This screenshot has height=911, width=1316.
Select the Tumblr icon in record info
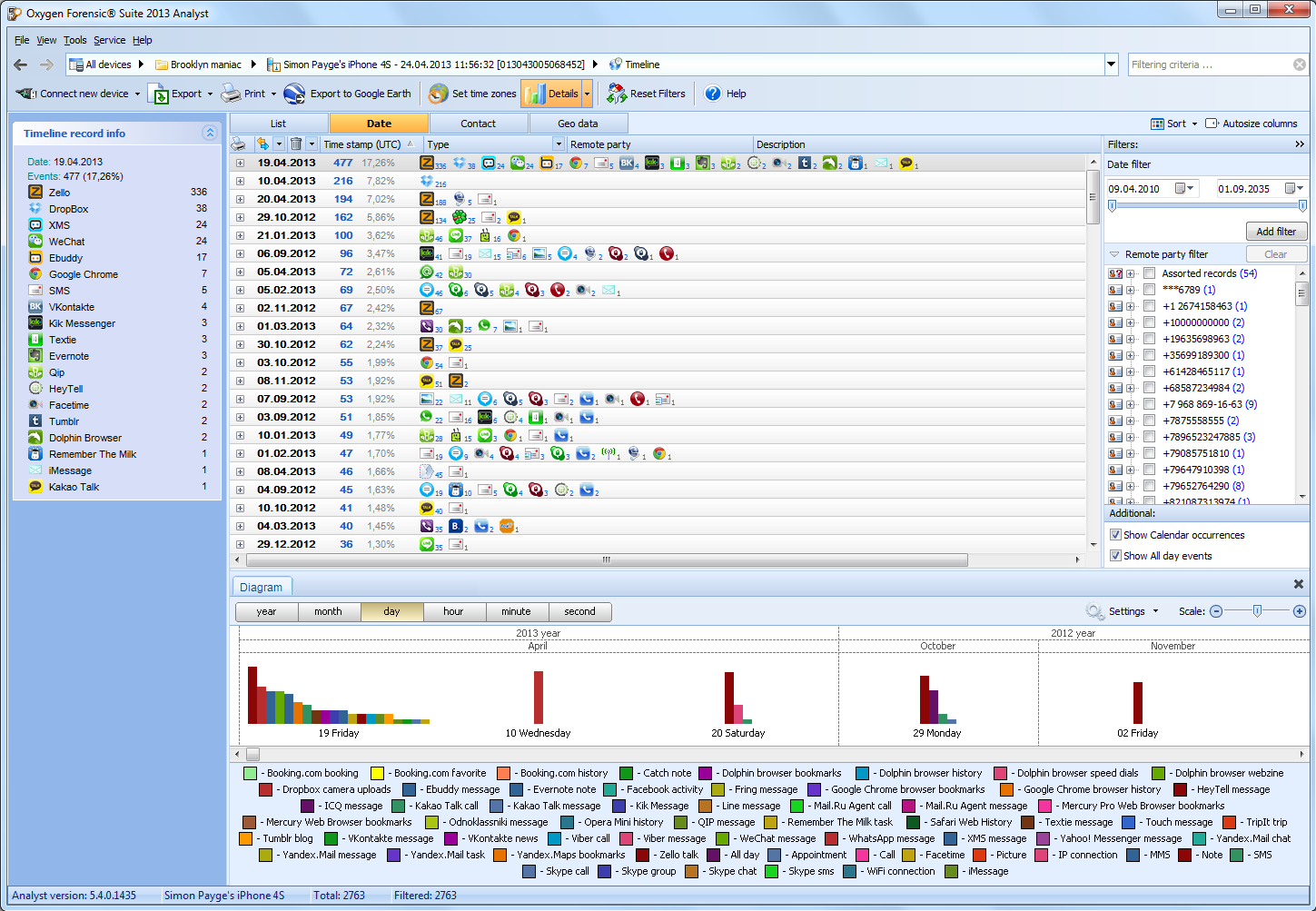tap(35, 421)
